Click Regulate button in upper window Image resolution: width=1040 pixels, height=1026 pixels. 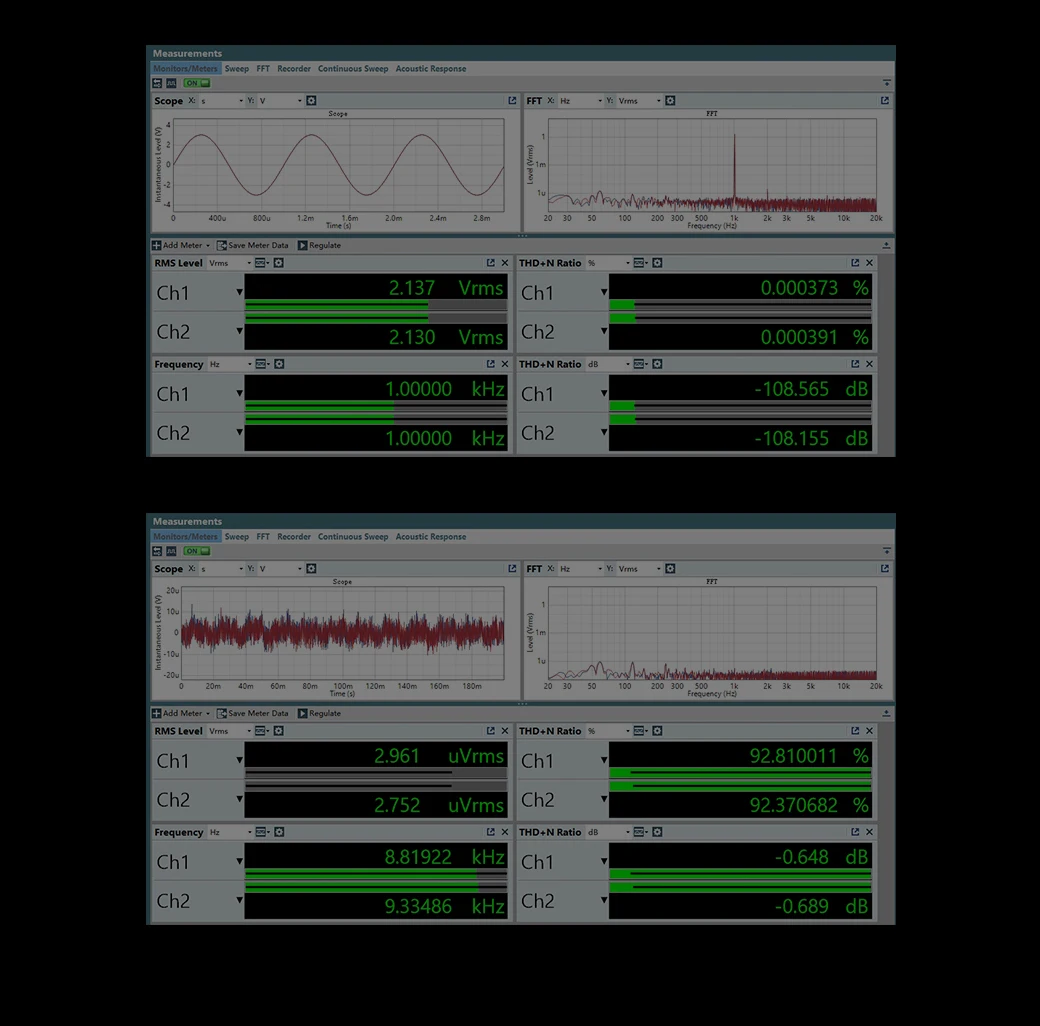click(319, 245)
